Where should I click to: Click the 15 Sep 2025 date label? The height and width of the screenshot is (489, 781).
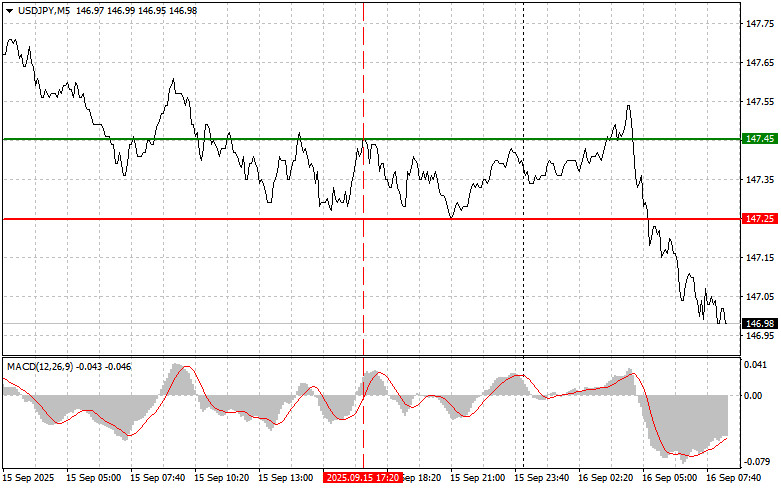(x=28, y=478)
